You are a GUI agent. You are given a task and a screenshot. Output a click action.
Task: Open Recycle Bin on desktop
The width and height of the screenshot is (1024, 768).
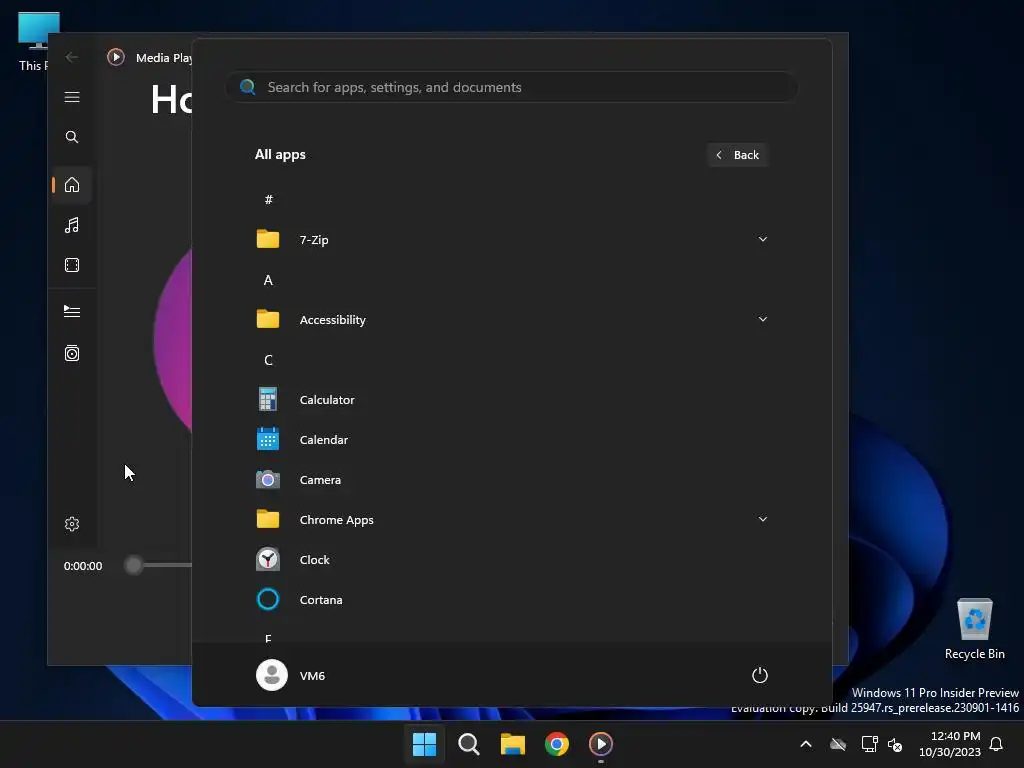click(x=975, y=629)
